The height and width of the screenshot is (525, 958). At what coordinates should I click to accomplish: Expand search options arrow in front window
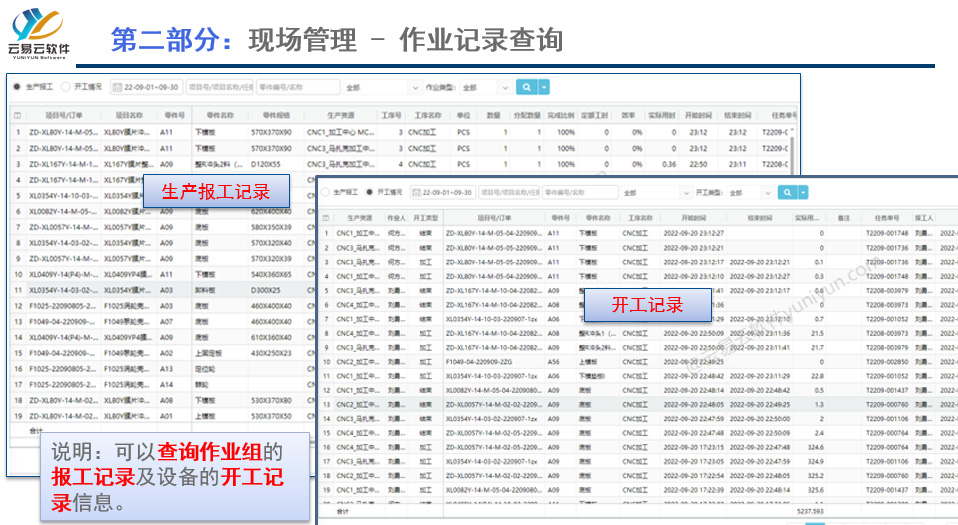(x=803, y=193)
